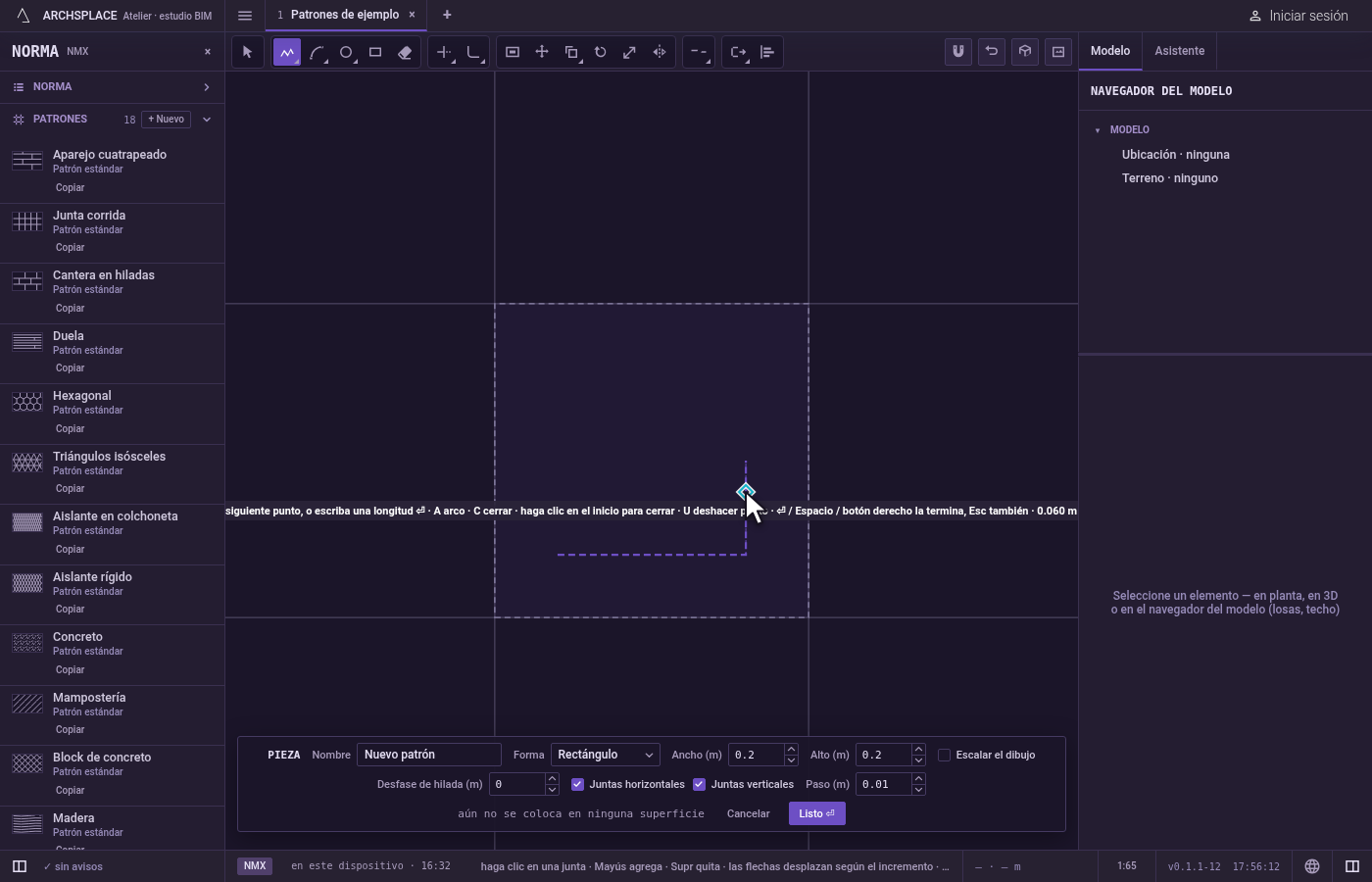Select the arc drawing tool
This screenshot has width=1372, height=882.
[x=317, y=52]
